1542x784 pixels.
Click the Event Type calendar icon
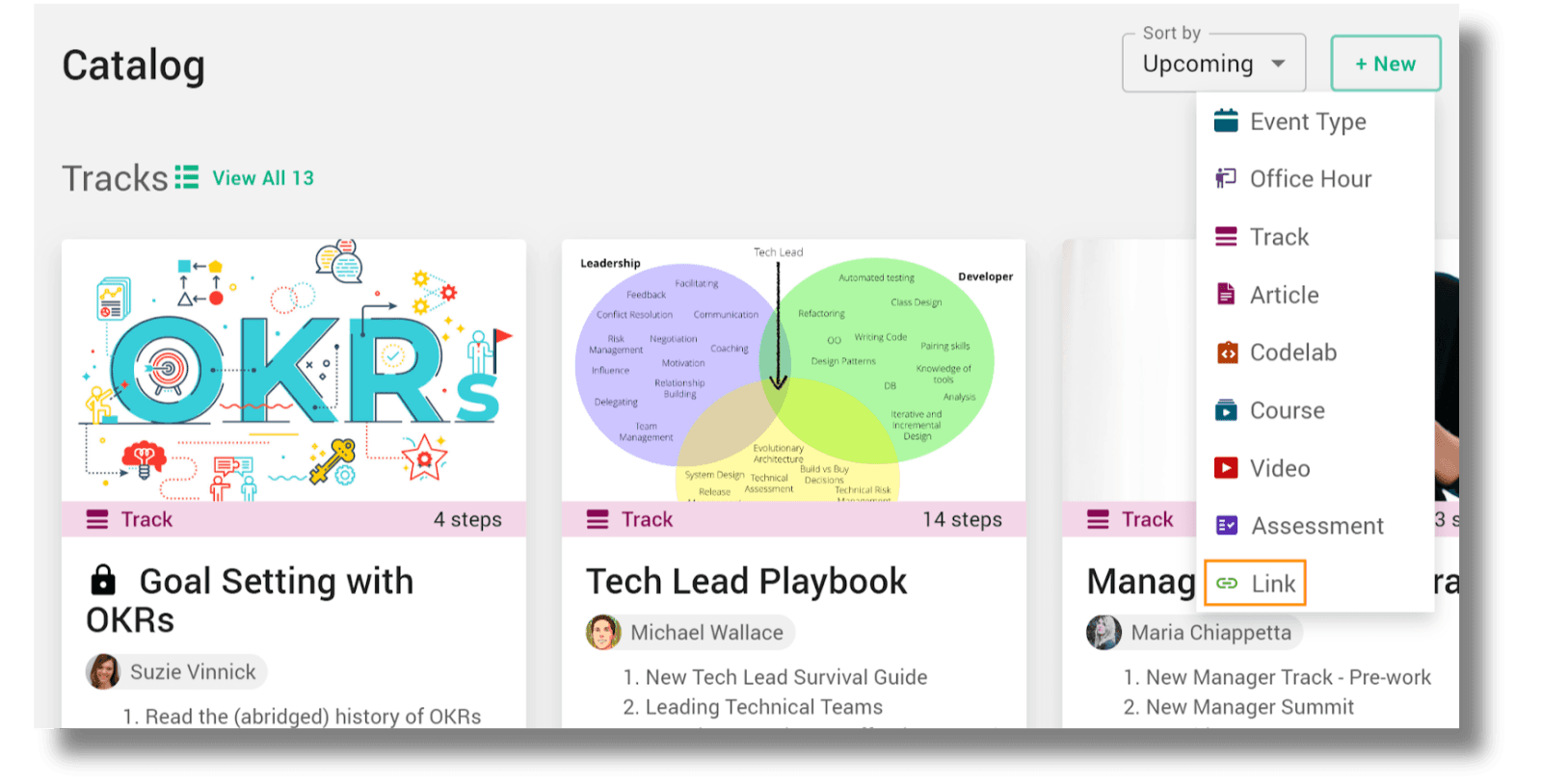[1226, 120]
